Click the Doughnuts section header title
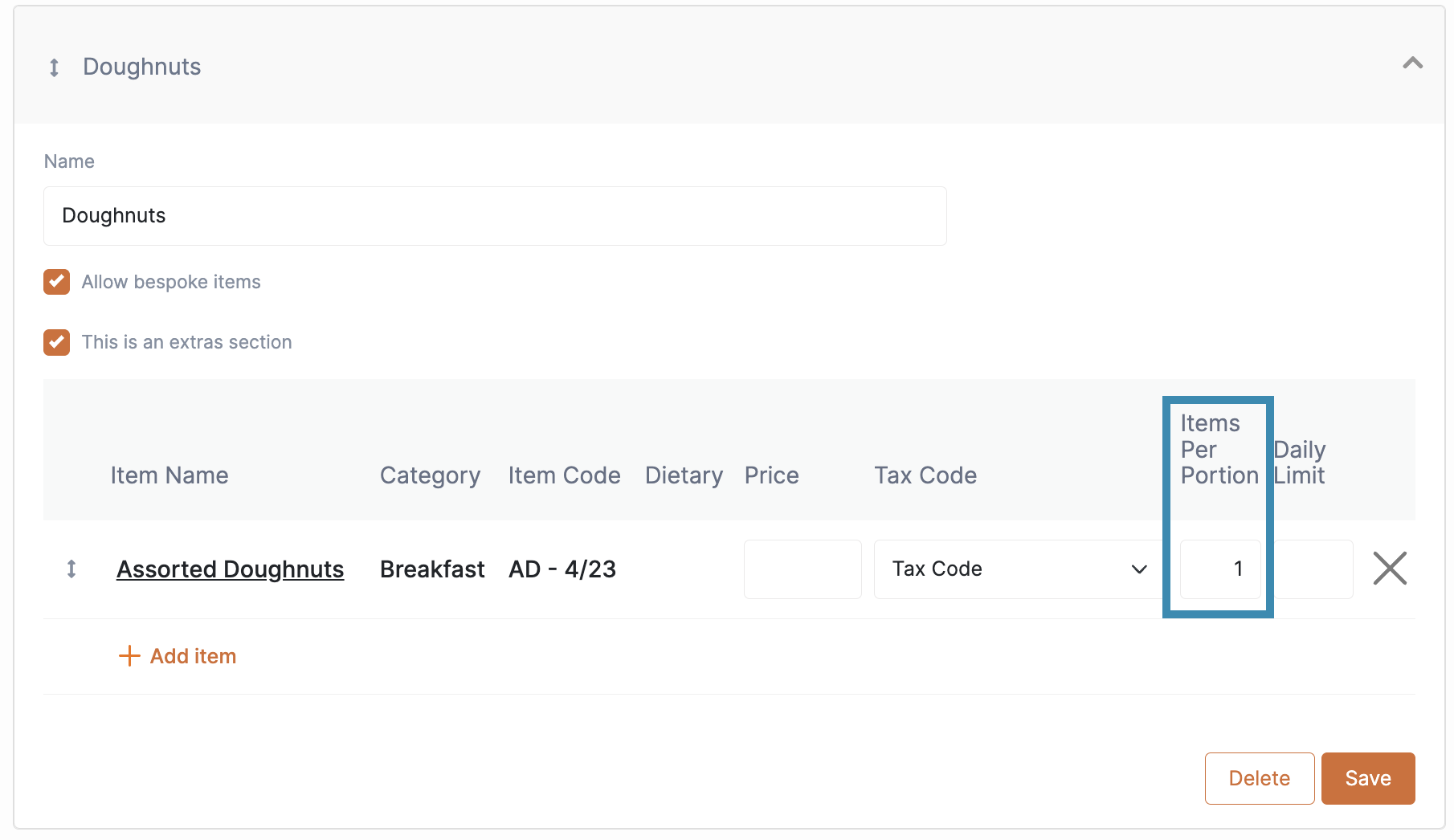 (142, 67)
